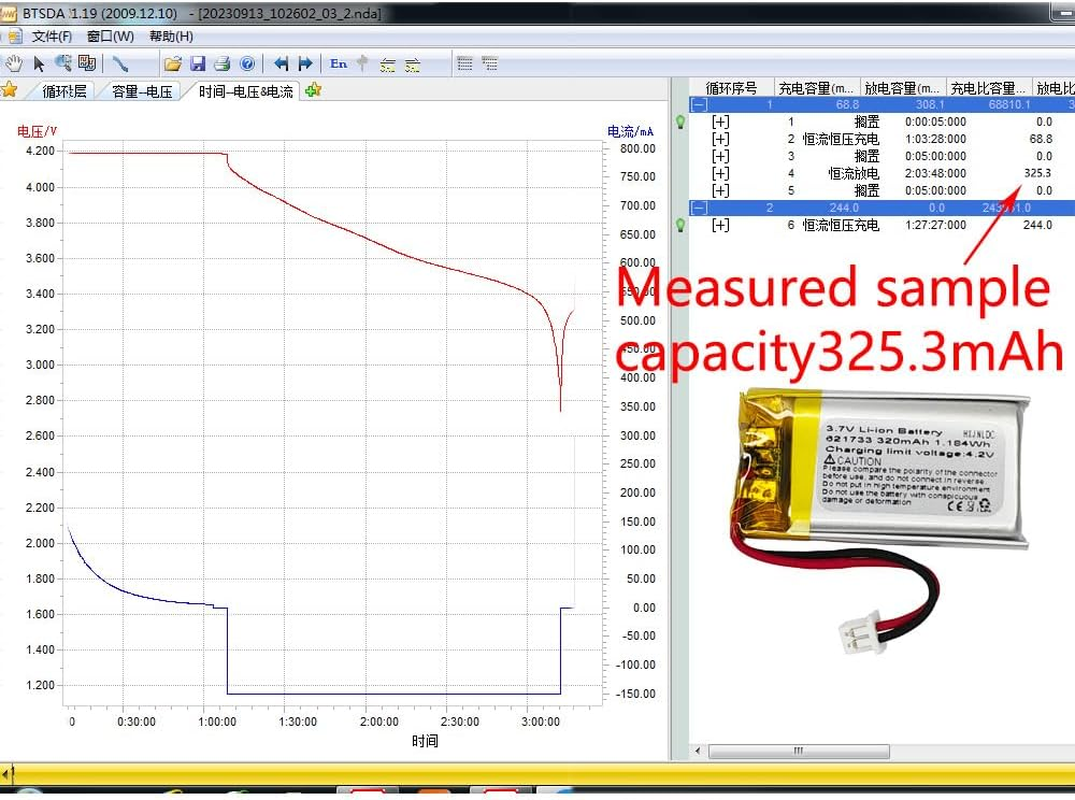
Task: Click the 放电容量 column header
Action: point(901,88)
